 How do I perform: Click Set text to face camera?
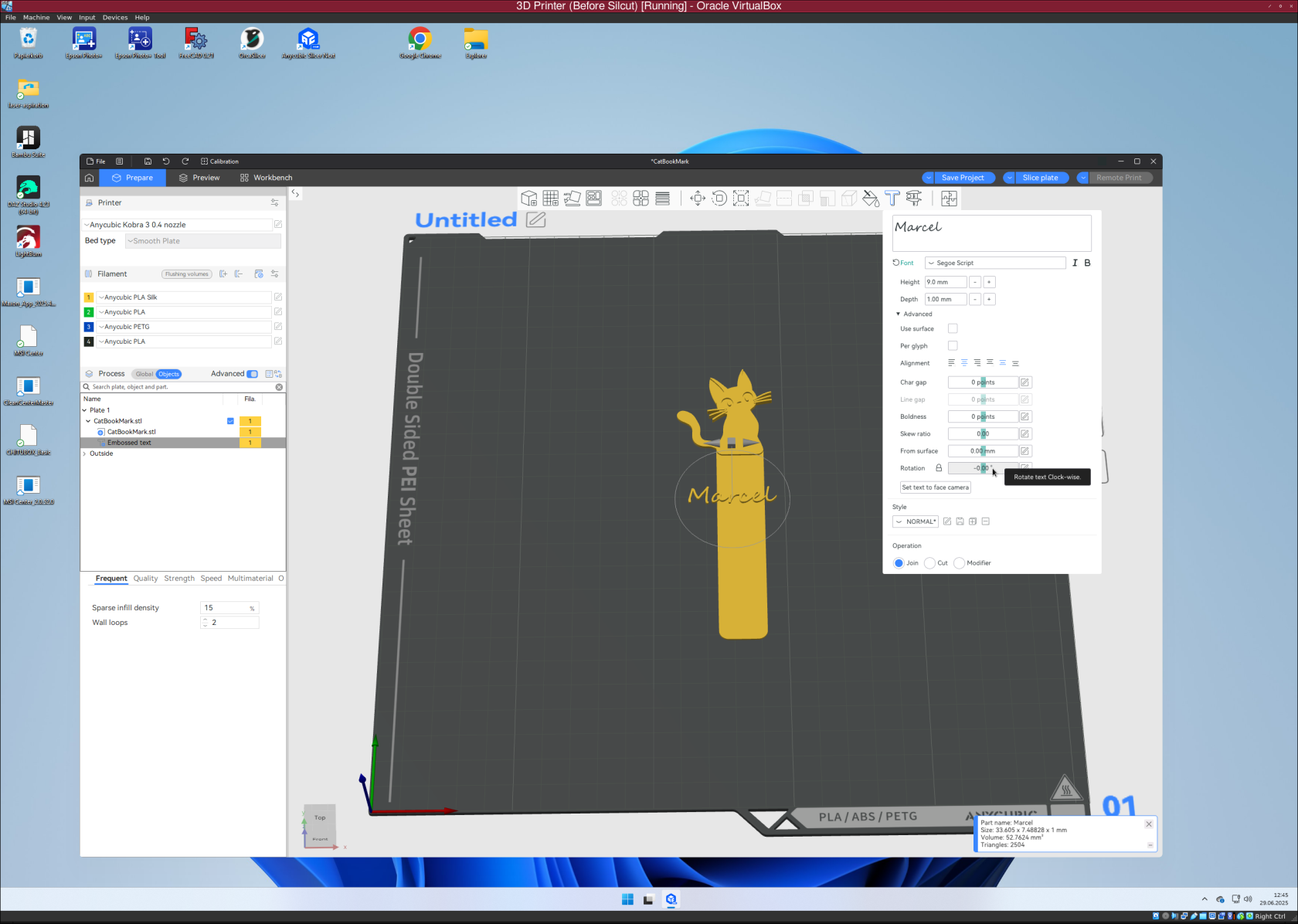(935, 487)
